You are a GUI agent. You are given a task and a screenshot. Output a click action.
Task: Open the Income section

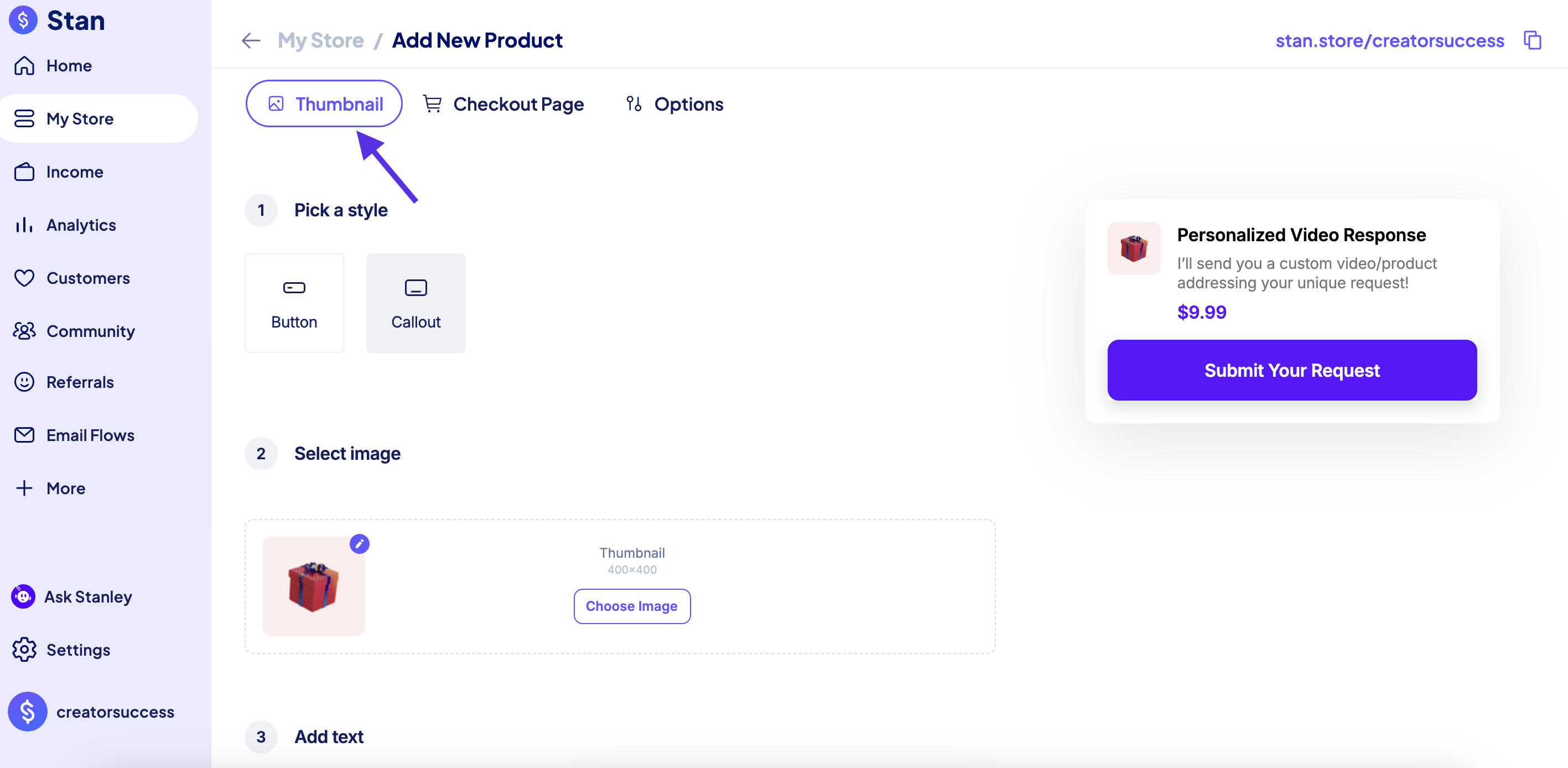pos(59,172)
